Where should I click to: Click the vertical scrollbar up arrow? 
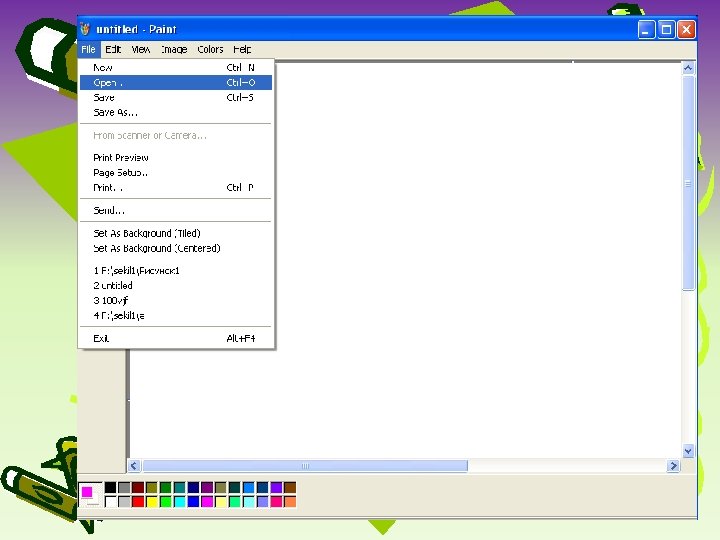click(688, 68)
